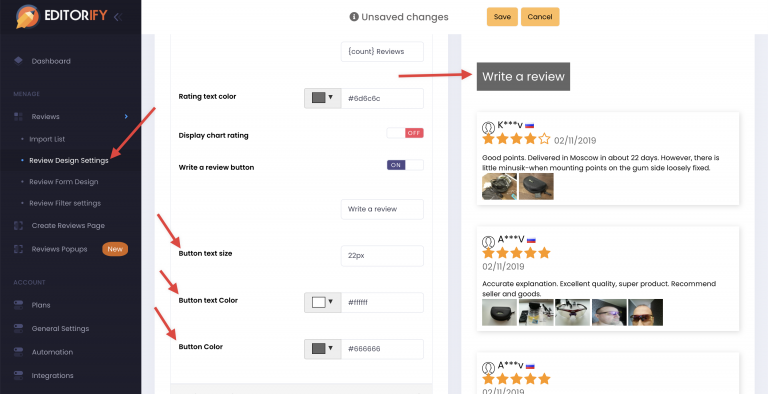
Task: Click the Reviews Popups icon
Action: coord(18,249)
